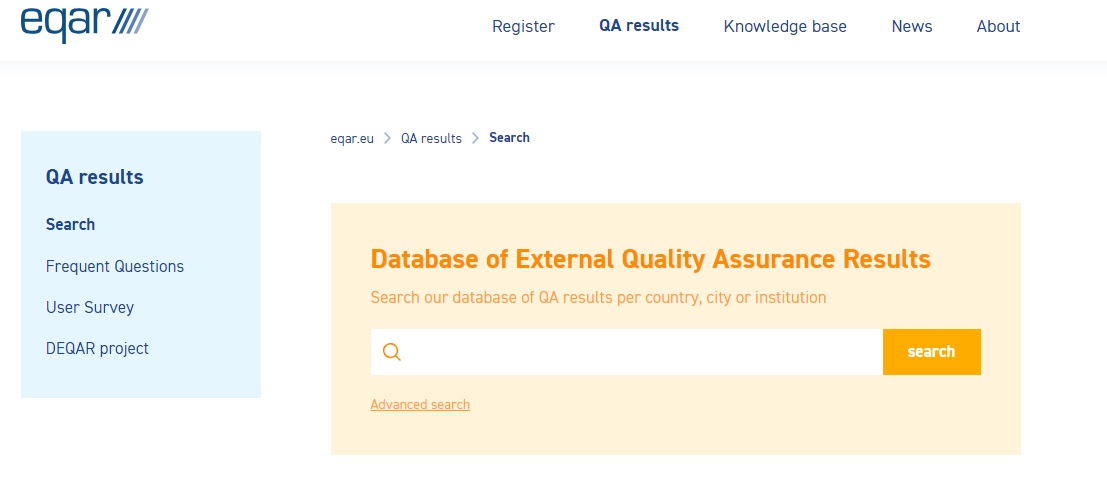Open the QA results navigation item
This screenshot has width=1107, height=489.
(x=639, y=26)
